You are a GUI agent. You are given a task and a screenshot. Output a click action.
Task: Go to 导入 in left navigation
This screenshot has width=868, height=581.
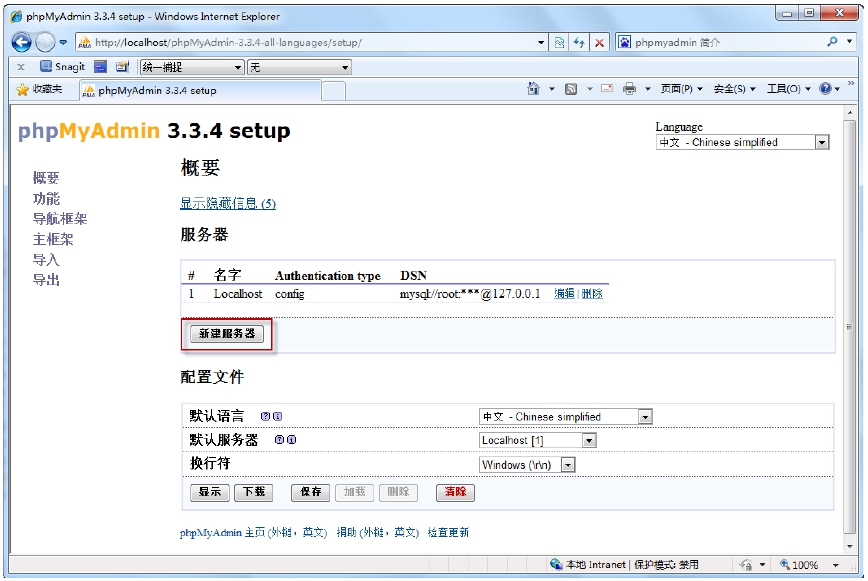coord(46,260)
